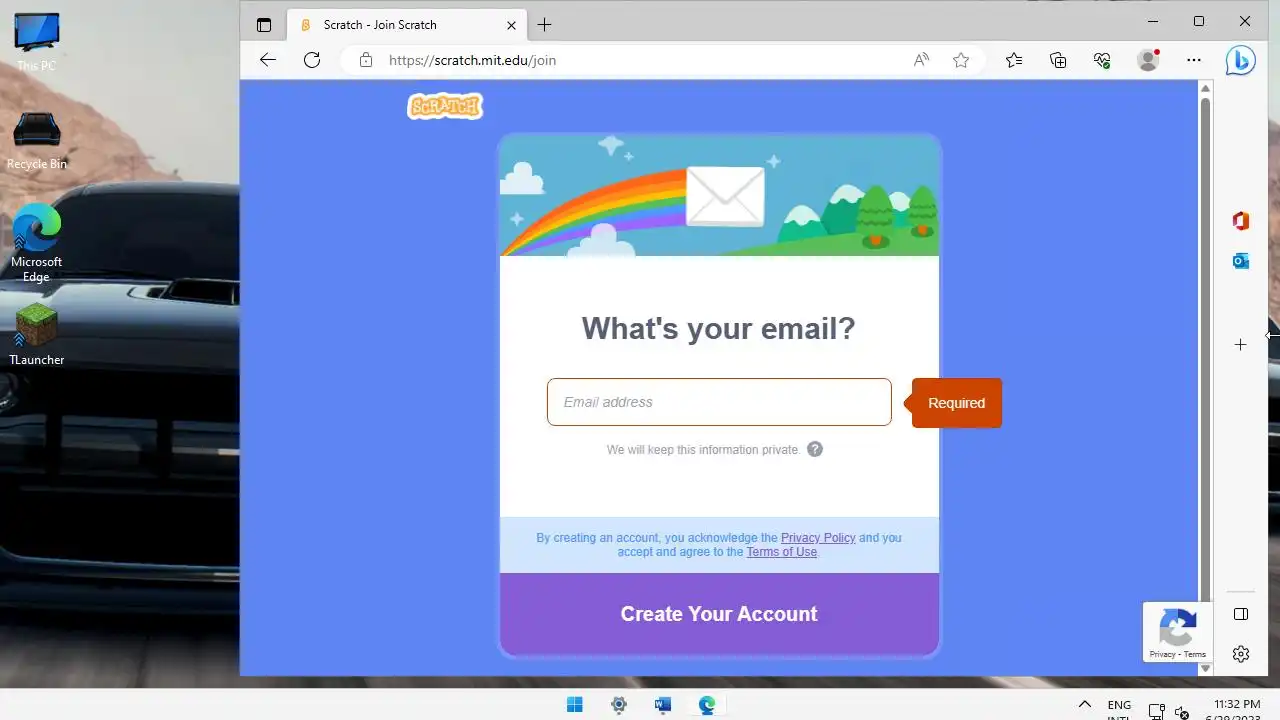The image size is (1280, 720).
Task: Open the Browser essentials heart icon
Action: coord(1102,60)
